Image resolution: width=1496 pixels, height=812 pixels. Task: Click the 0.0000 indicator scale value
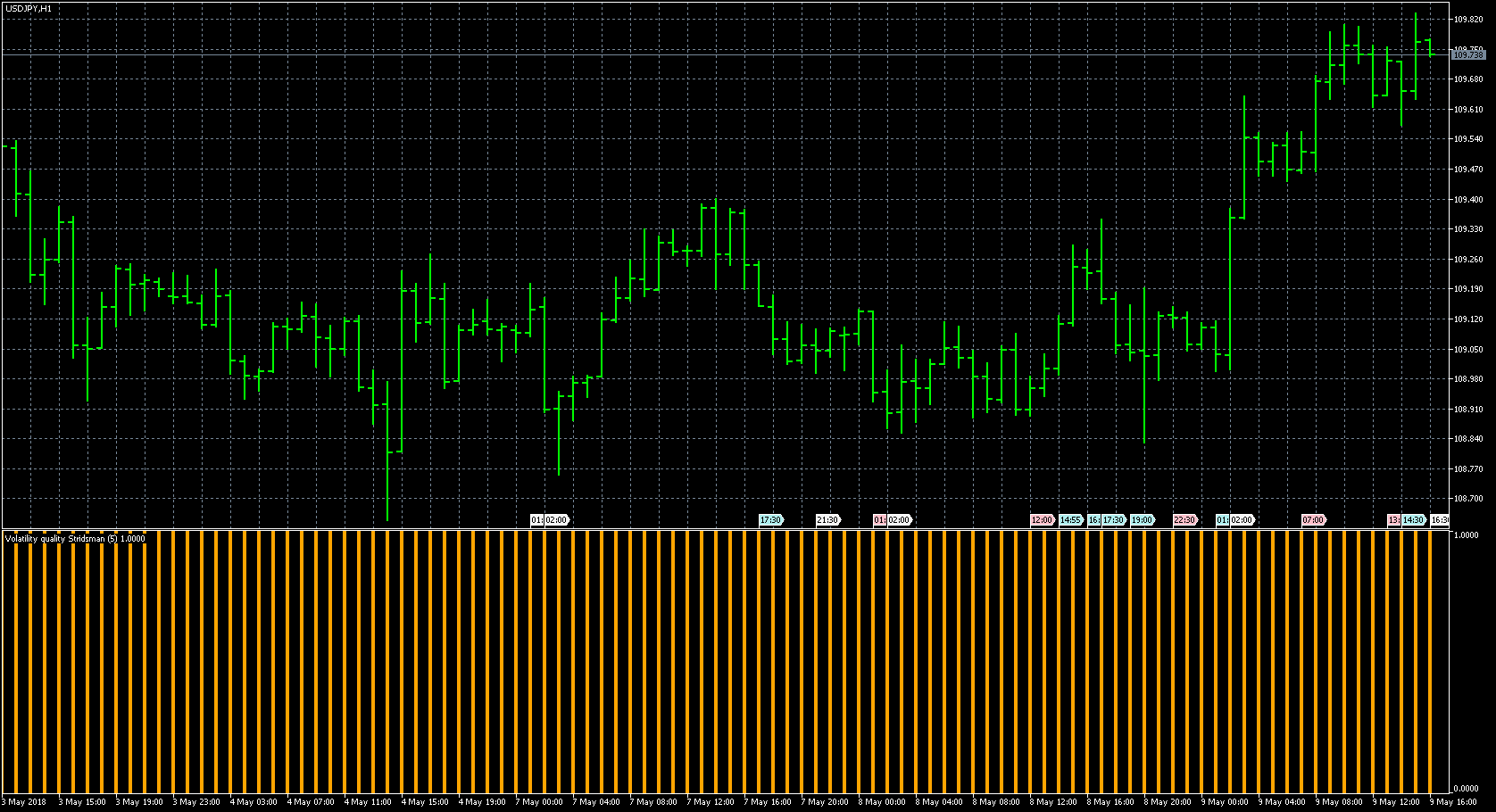tap(1466, 789)
